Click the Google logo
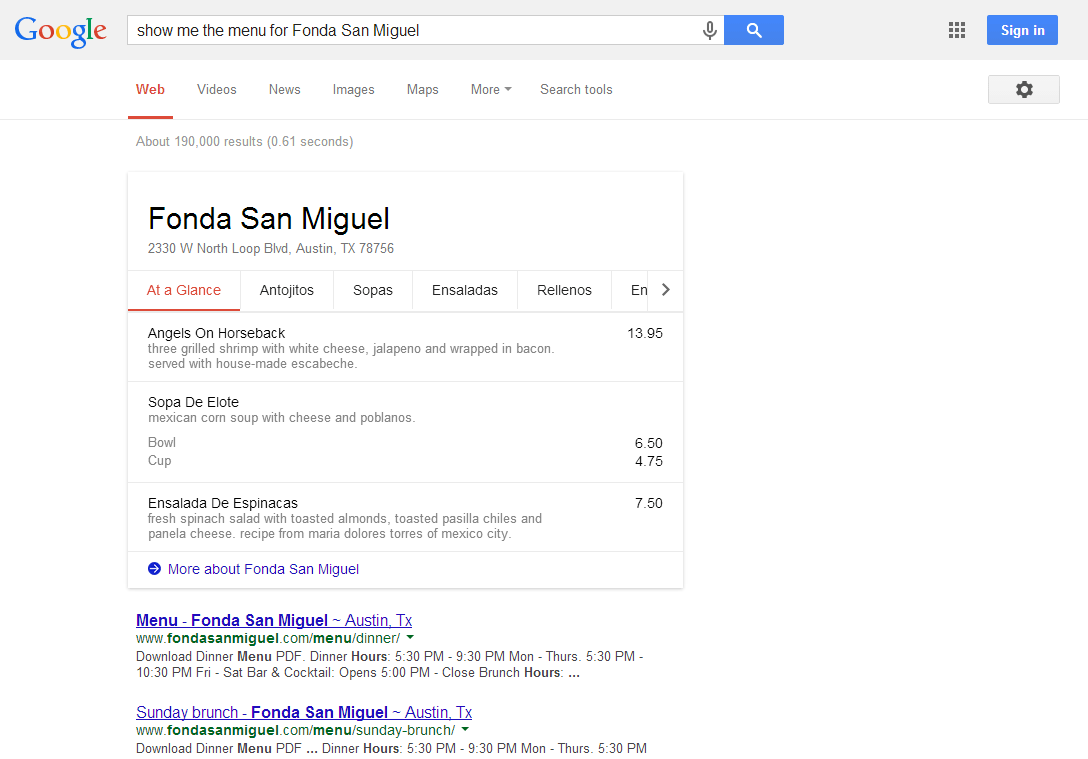This screenshot has height=759, width=1088. click(x=60, y=31)
